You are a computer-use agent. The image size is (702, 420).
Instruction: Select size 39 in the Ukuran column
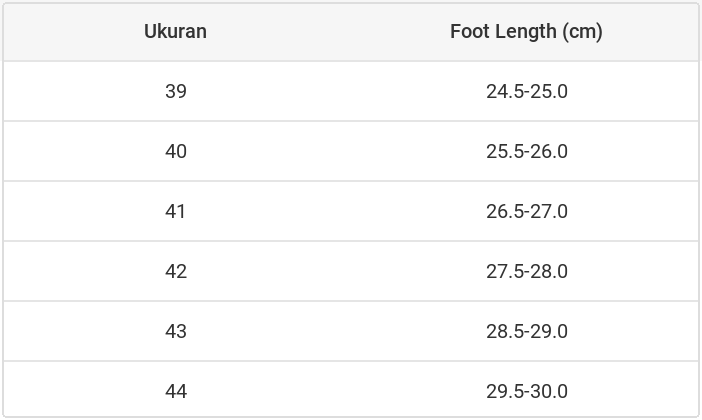[176, 91]
